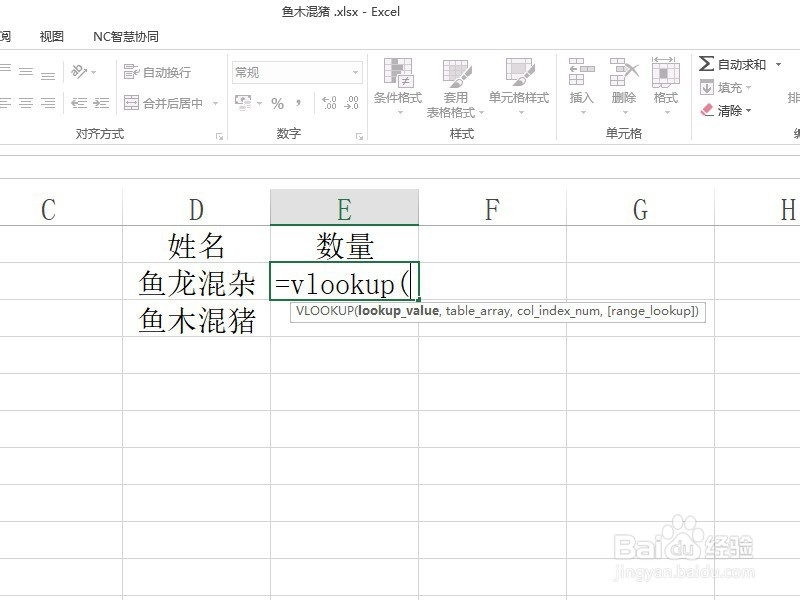Screen dimensions: 800x600
Task: Click the accounting number format icon
Action: pyautogui.click(x=243, y=103)
